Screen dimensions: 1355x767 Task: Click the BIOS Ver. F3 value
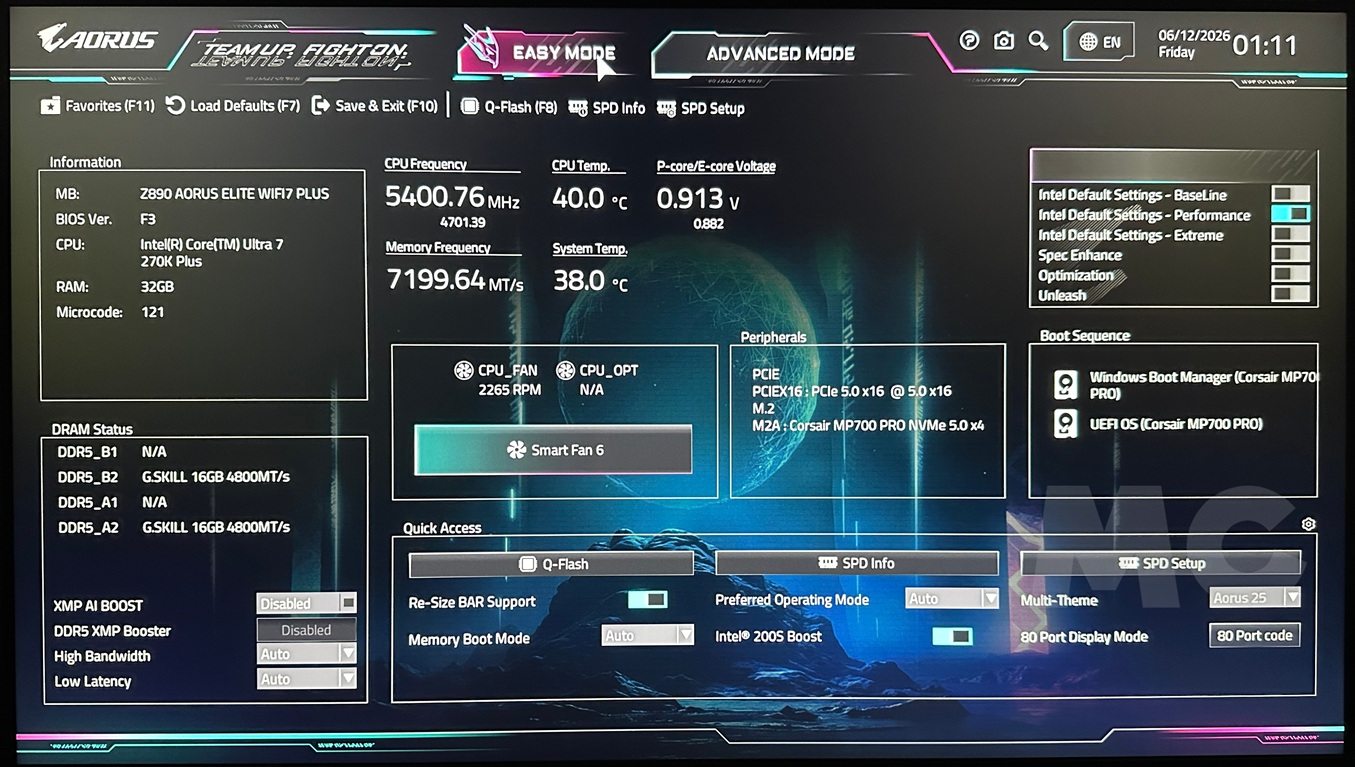point(148,219)
